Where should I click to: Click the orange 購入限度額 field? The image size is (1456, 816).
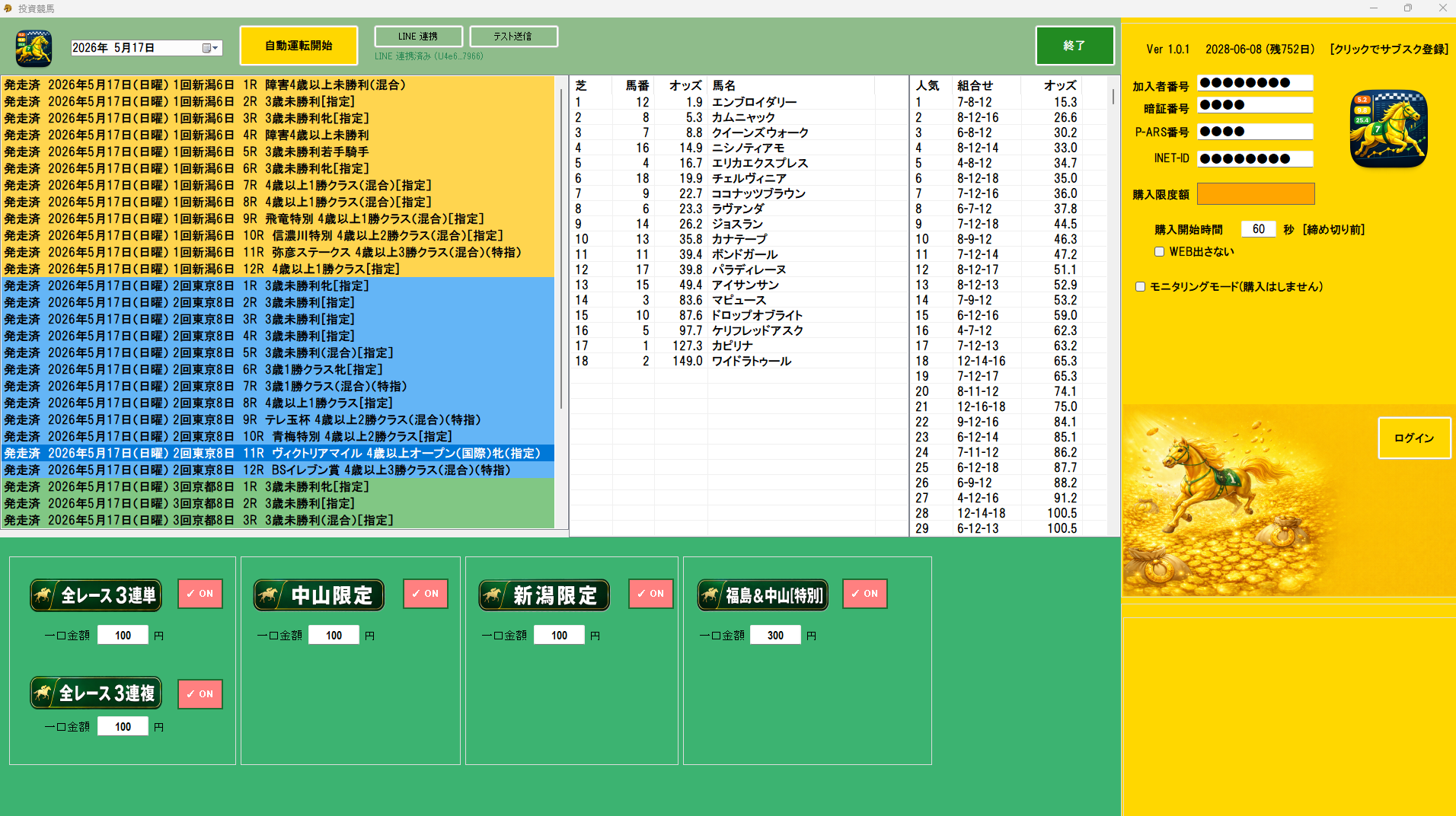point(1256,194)
